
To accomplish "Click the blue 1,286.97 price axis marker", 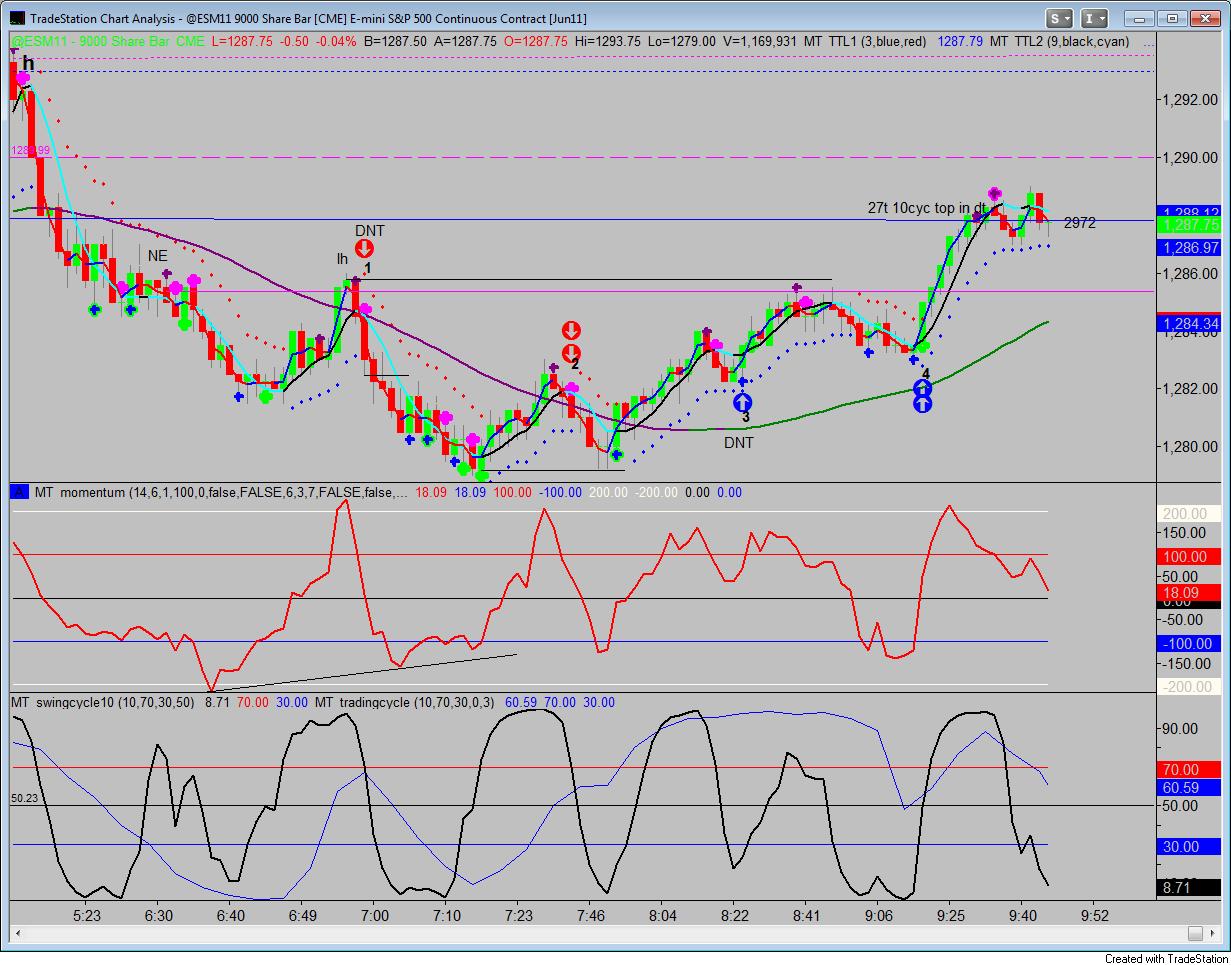I will 1188,247.
